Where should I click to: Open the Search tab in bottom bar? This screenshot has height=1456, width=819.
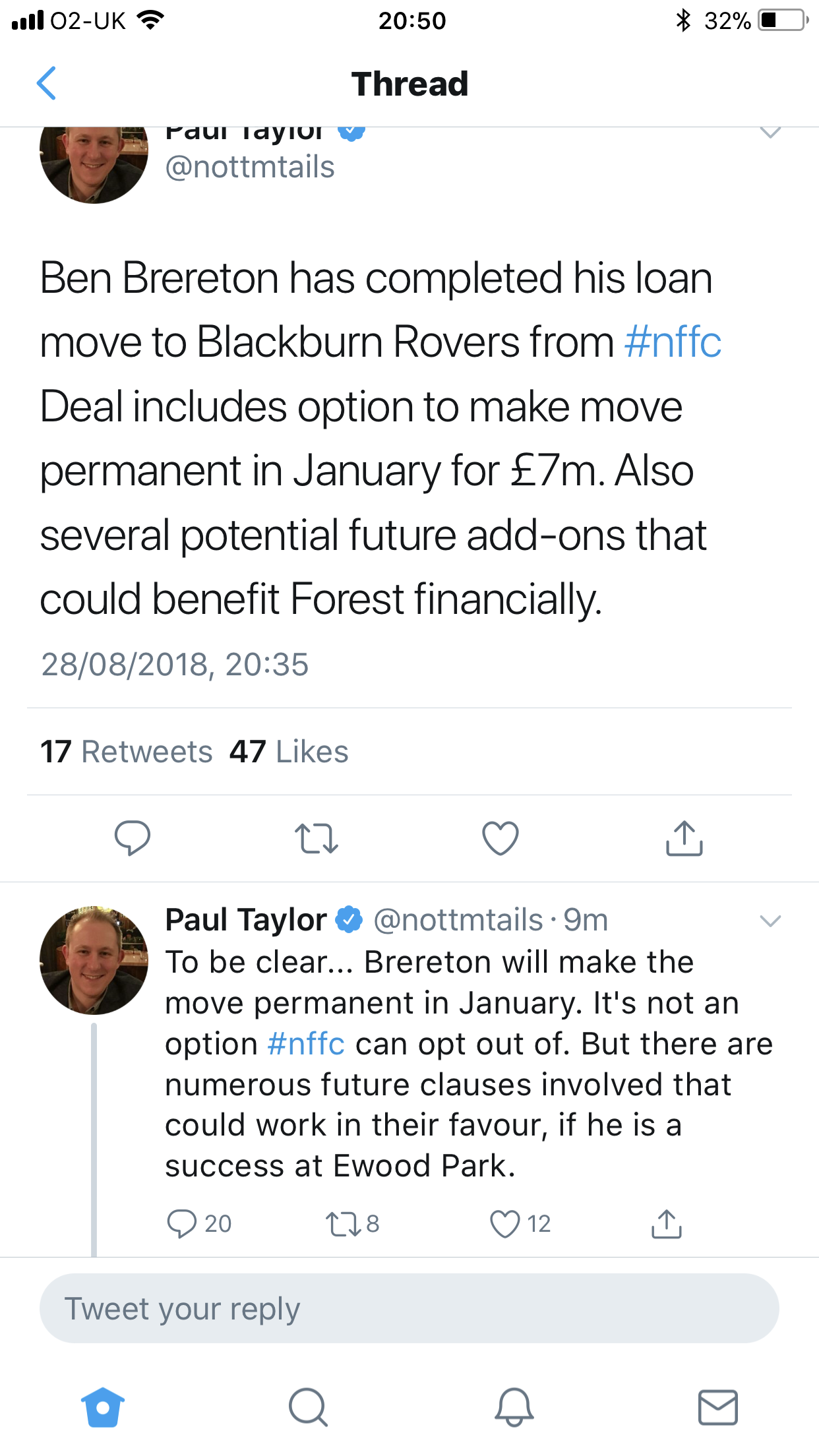307,1407
